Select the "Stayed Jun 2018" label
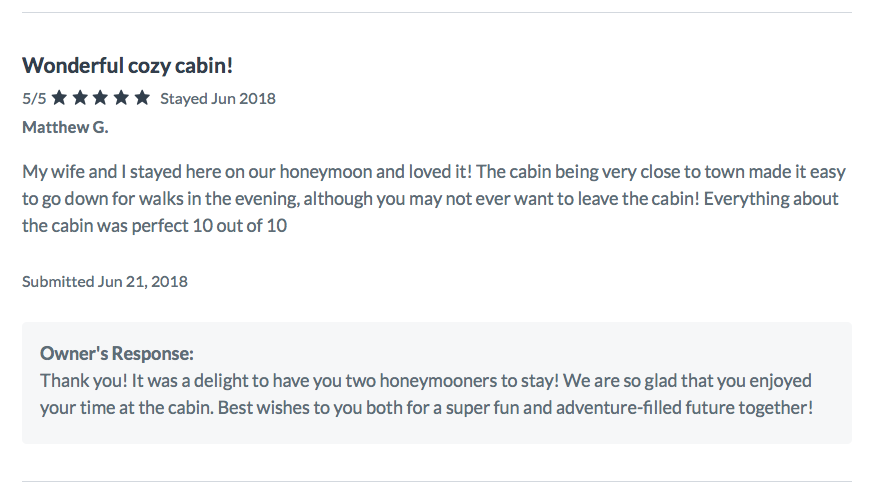 [x=217, y=99]
